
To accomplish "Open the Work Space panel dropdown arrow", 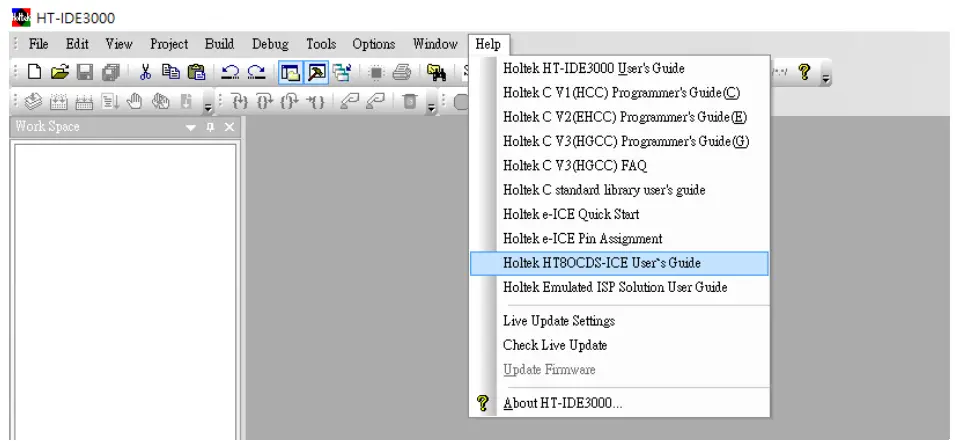I will click(191, 127).
